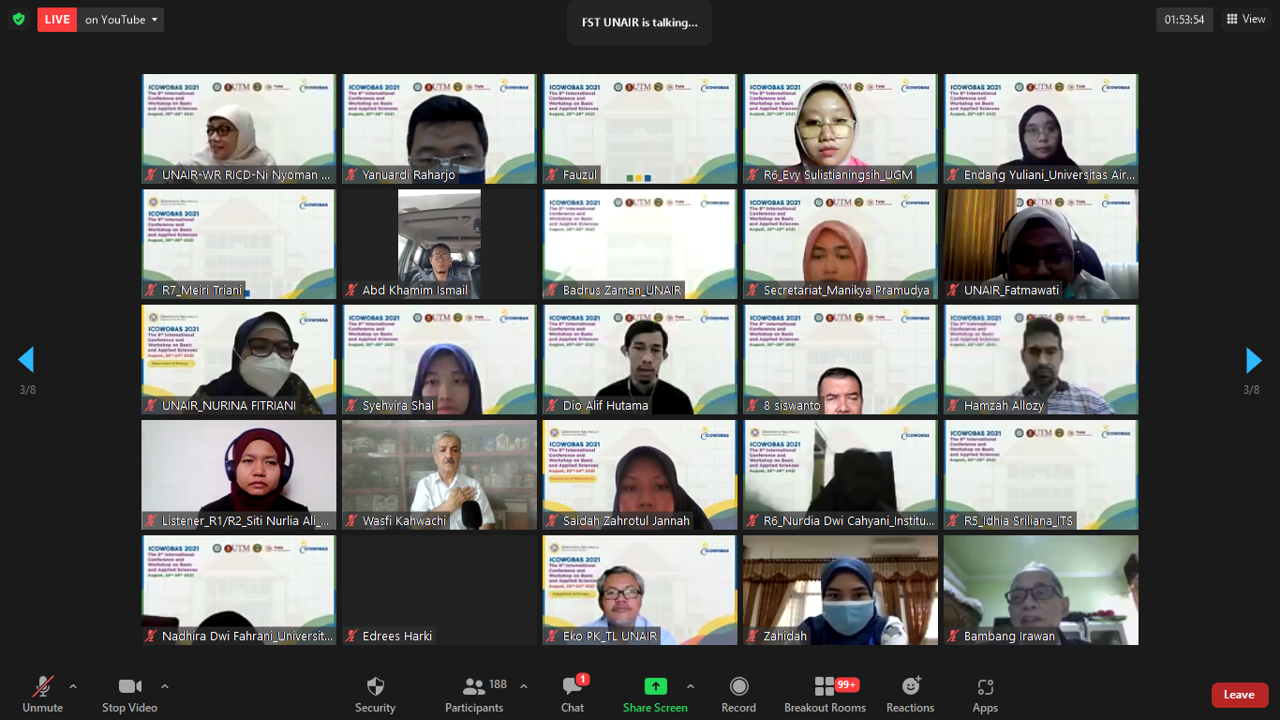The image size is (1280, 720).
Task: Click the green encryption shield icon
Action: click(18, 19)
